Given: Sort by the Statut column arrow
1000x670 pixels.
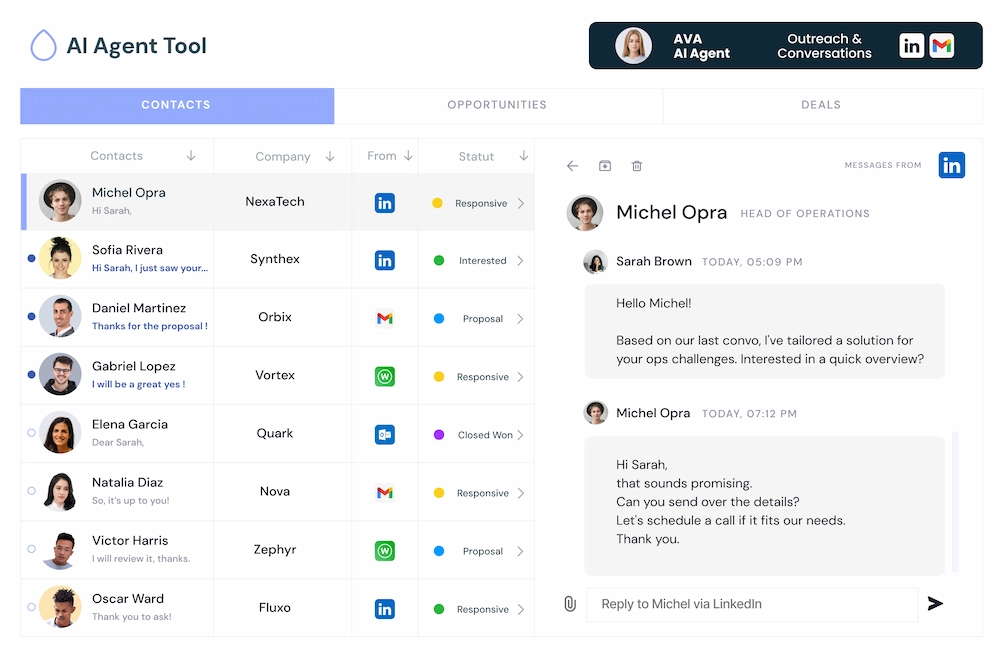Looking at the screenshot, I should (x=523, y=156).
